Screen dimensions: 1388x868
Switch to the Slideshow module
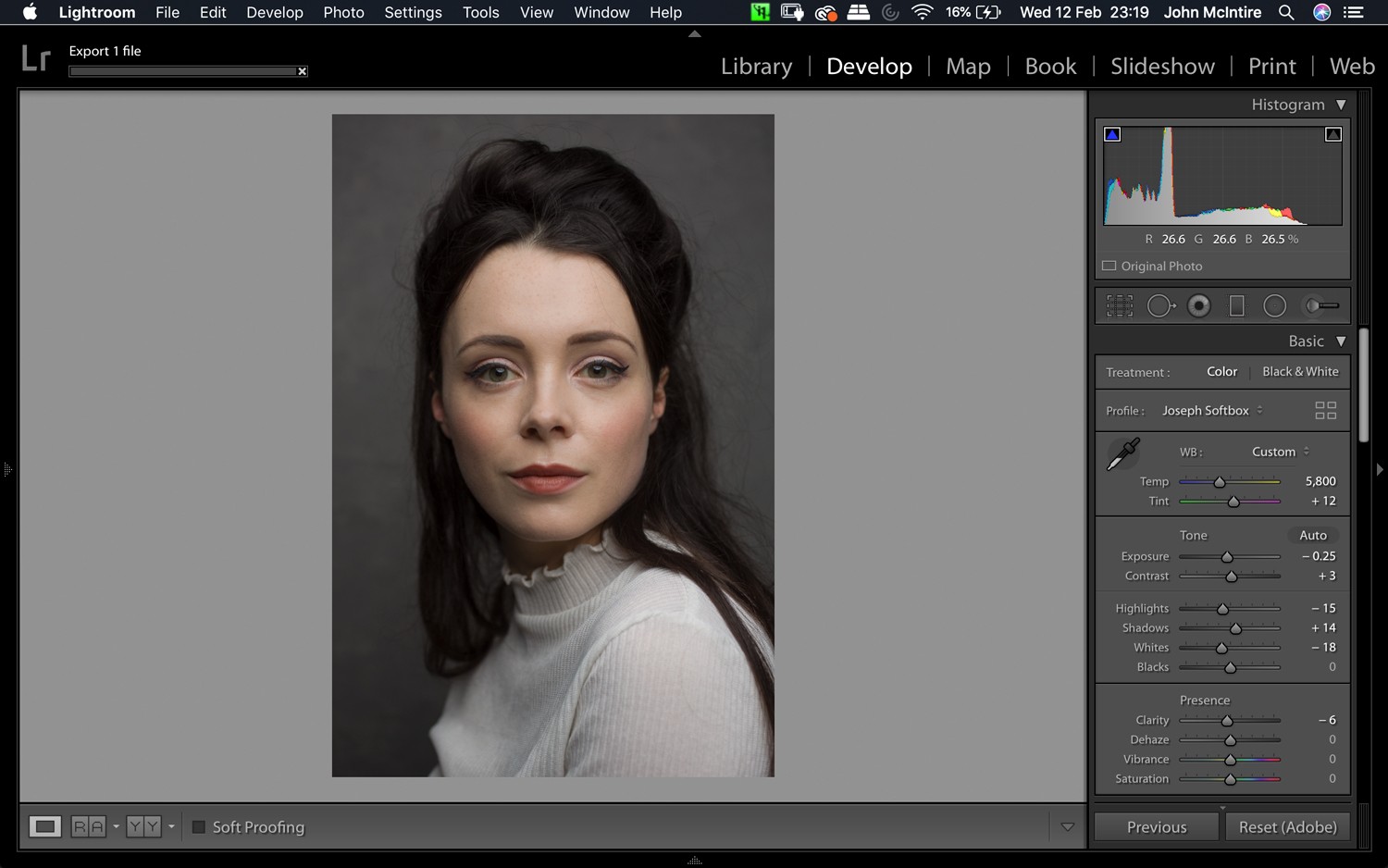pos(1162,66)
